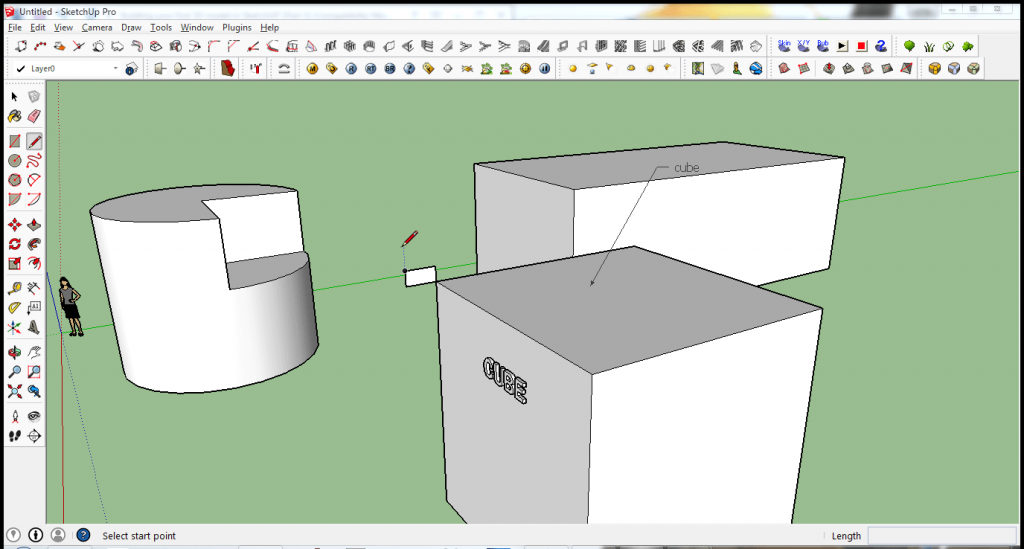Open the File menu
The height and width of the screenshot is (549, 1024).
pos(15,27)
